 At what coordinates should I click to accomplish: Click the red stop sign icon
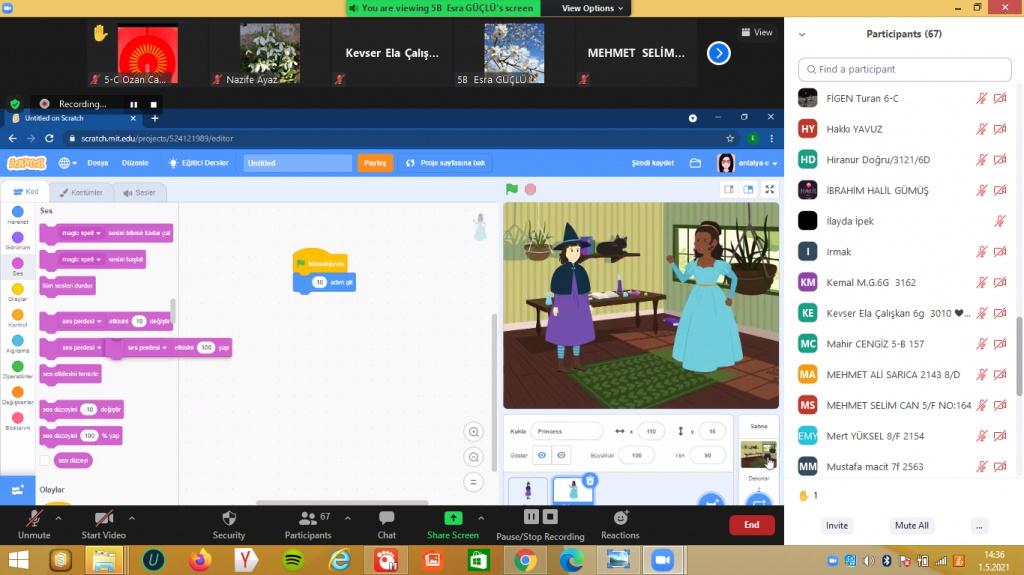pos(530,189)
